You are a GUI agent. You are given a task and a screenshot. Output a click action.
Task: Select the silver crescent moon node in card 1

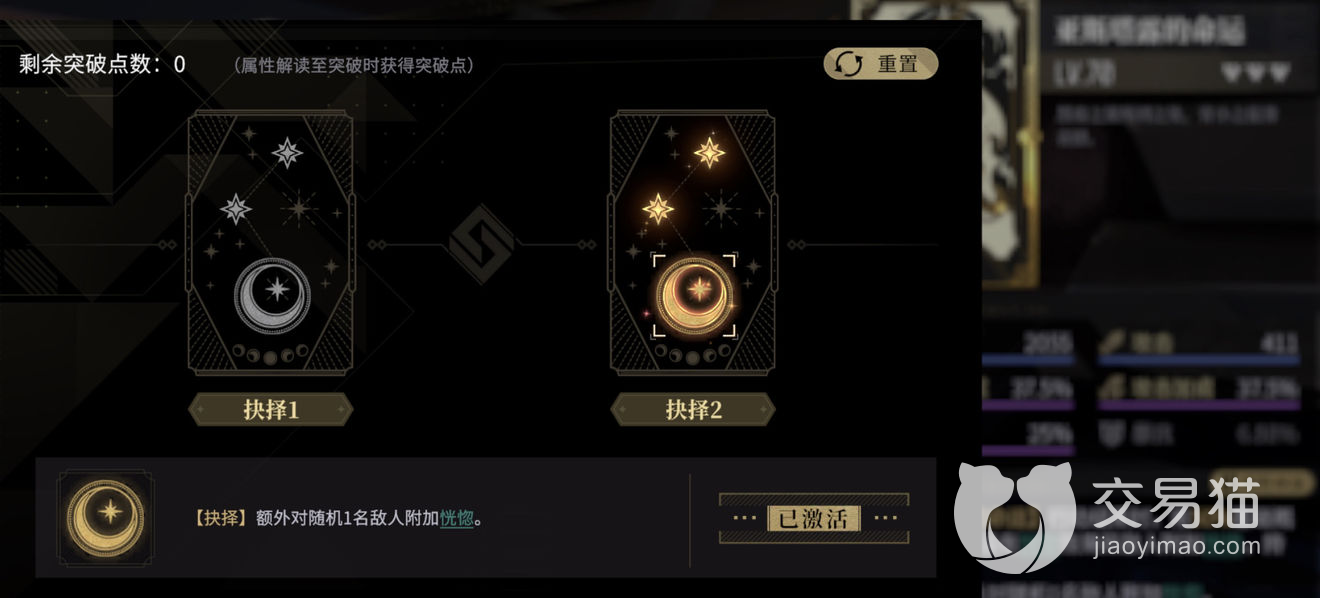click(272, 294)
